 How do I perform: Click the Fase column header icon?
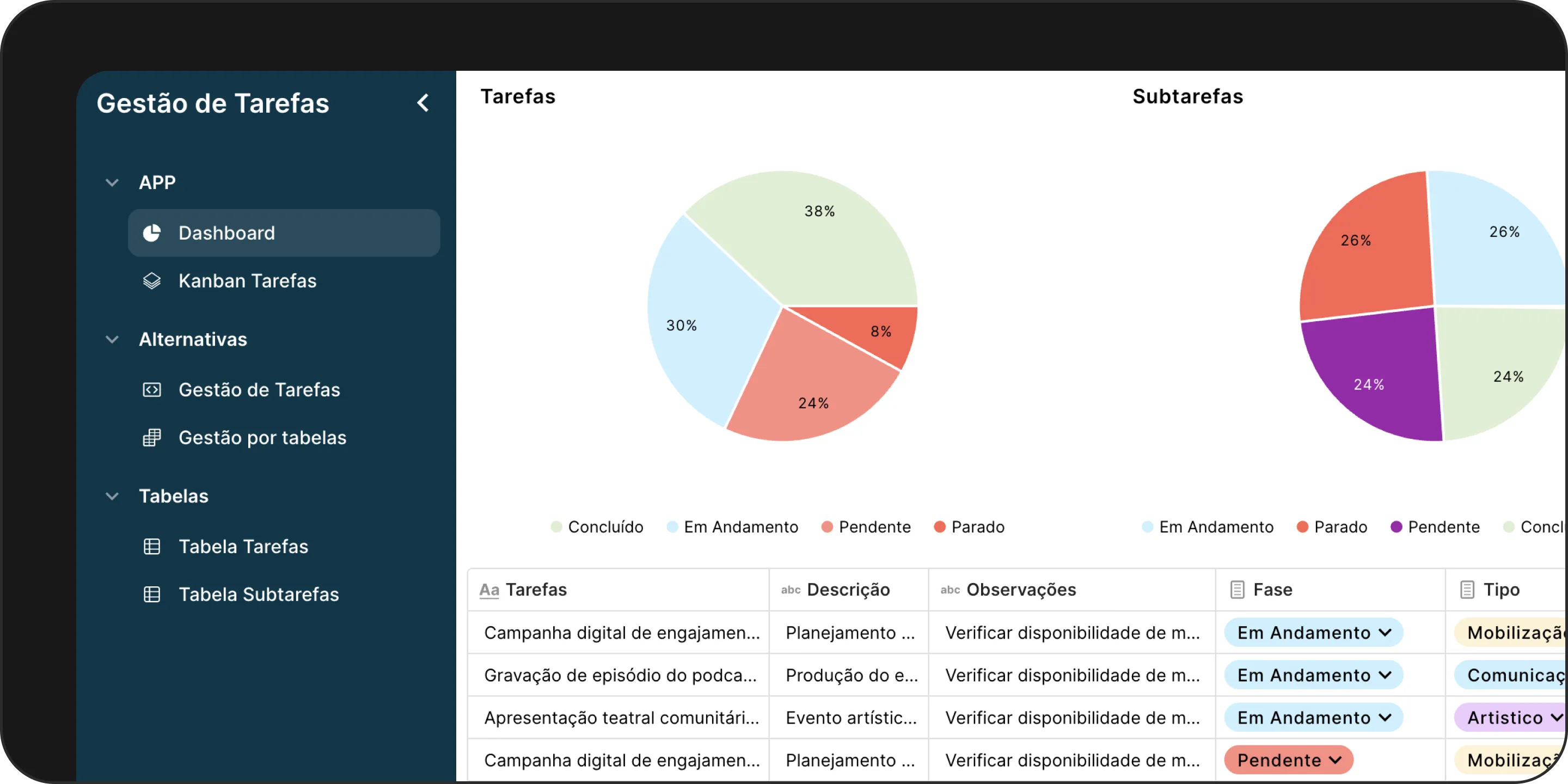(x=1237, y=589)
